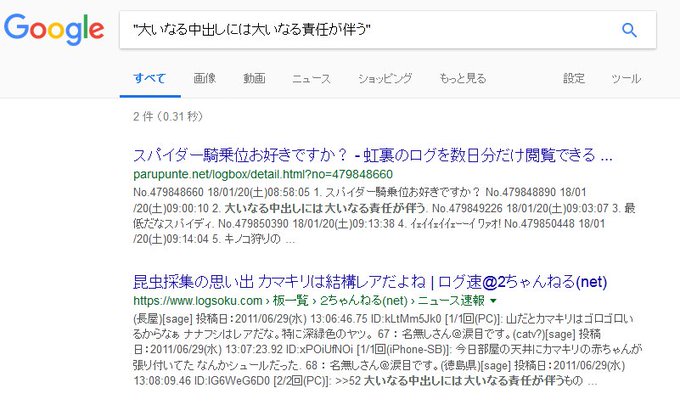Click the snippet text beginning (長屋)[sage]
Viewport: 680px width, 405px height.
click(387, 350)
